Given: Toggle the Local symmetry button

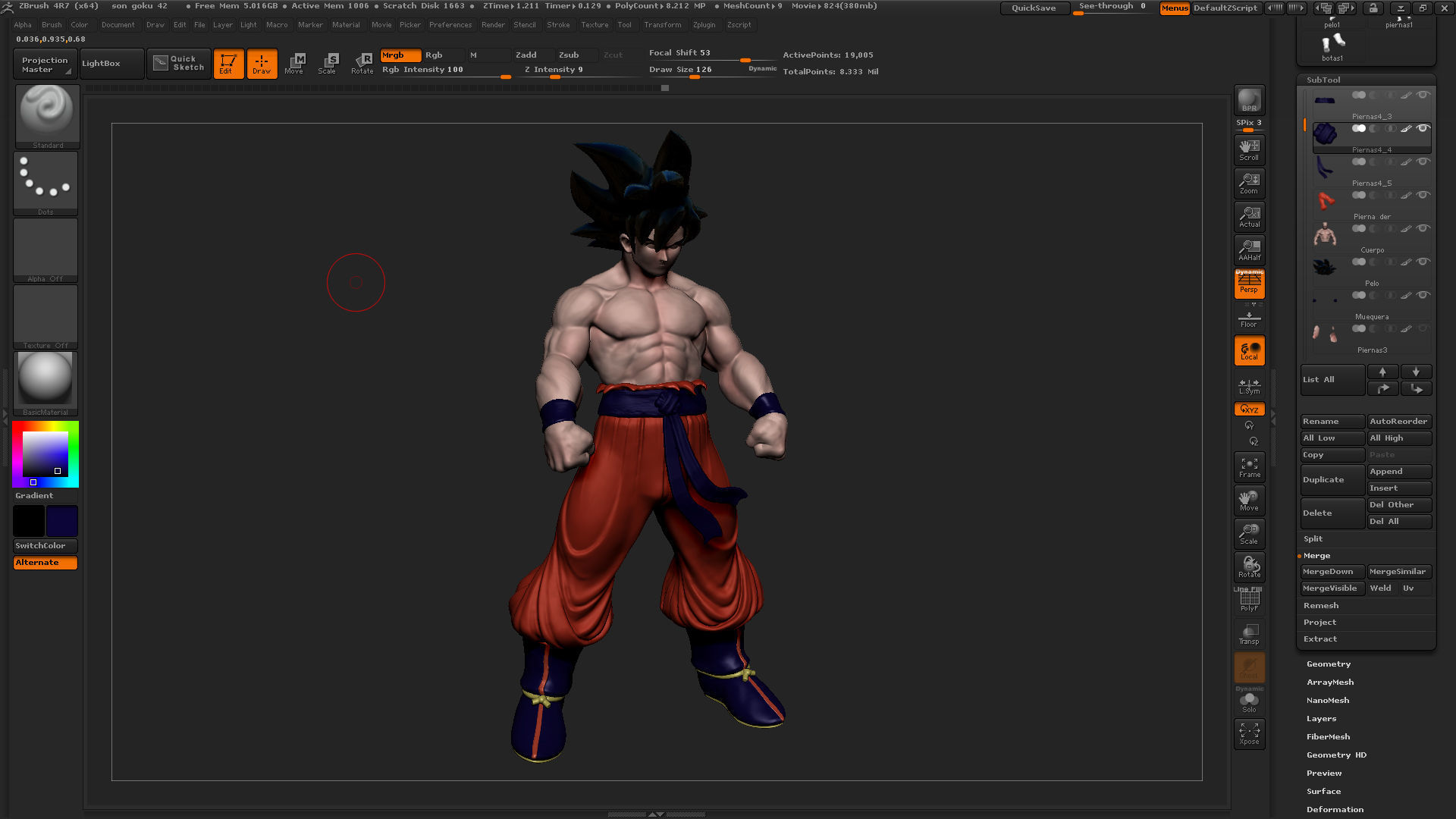Looking at the screenshot, I should 1249,350.
